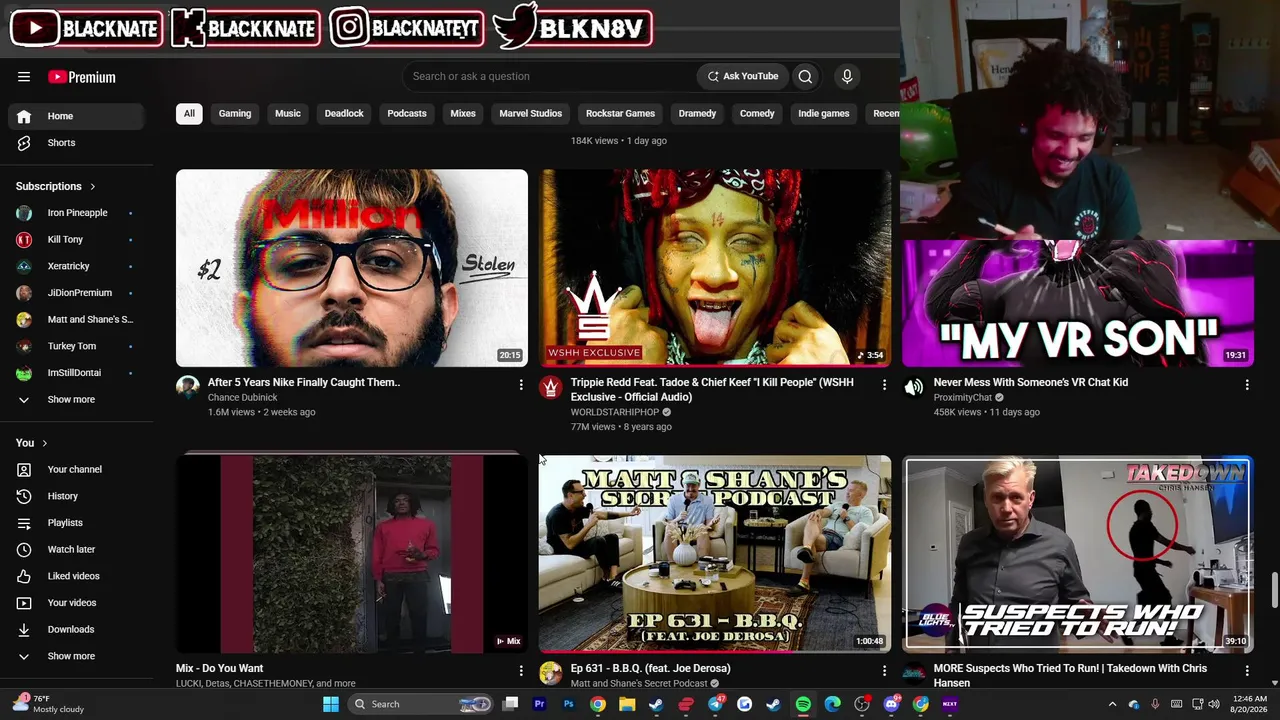Viewport: 1280px width, 720px height.
Task: Open options for the Nike video
Action: (521, 384)
